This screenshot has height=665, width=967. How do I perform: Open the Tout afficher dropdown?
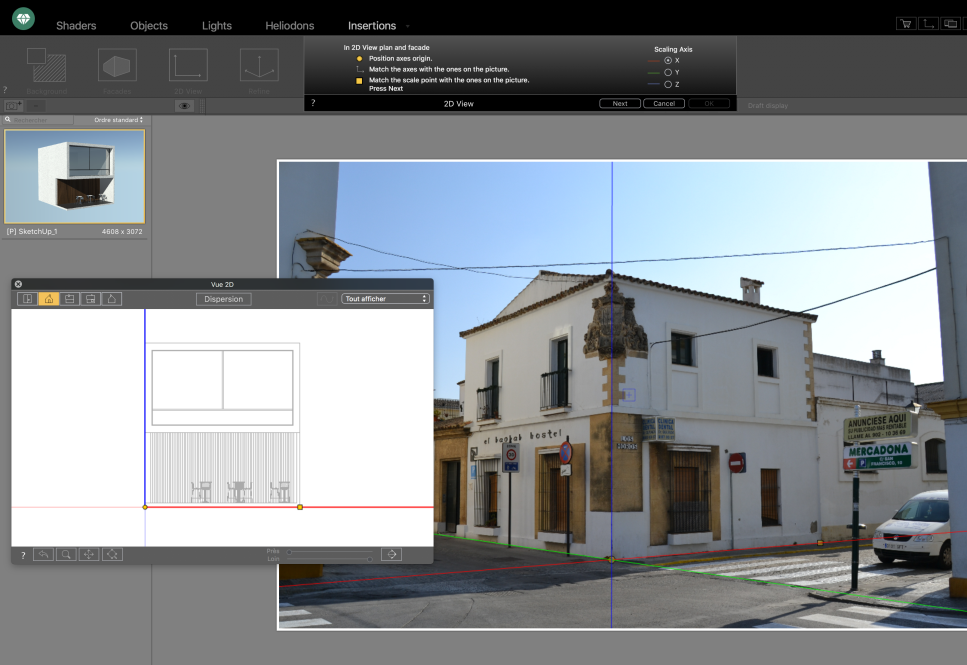coord(385,299)
